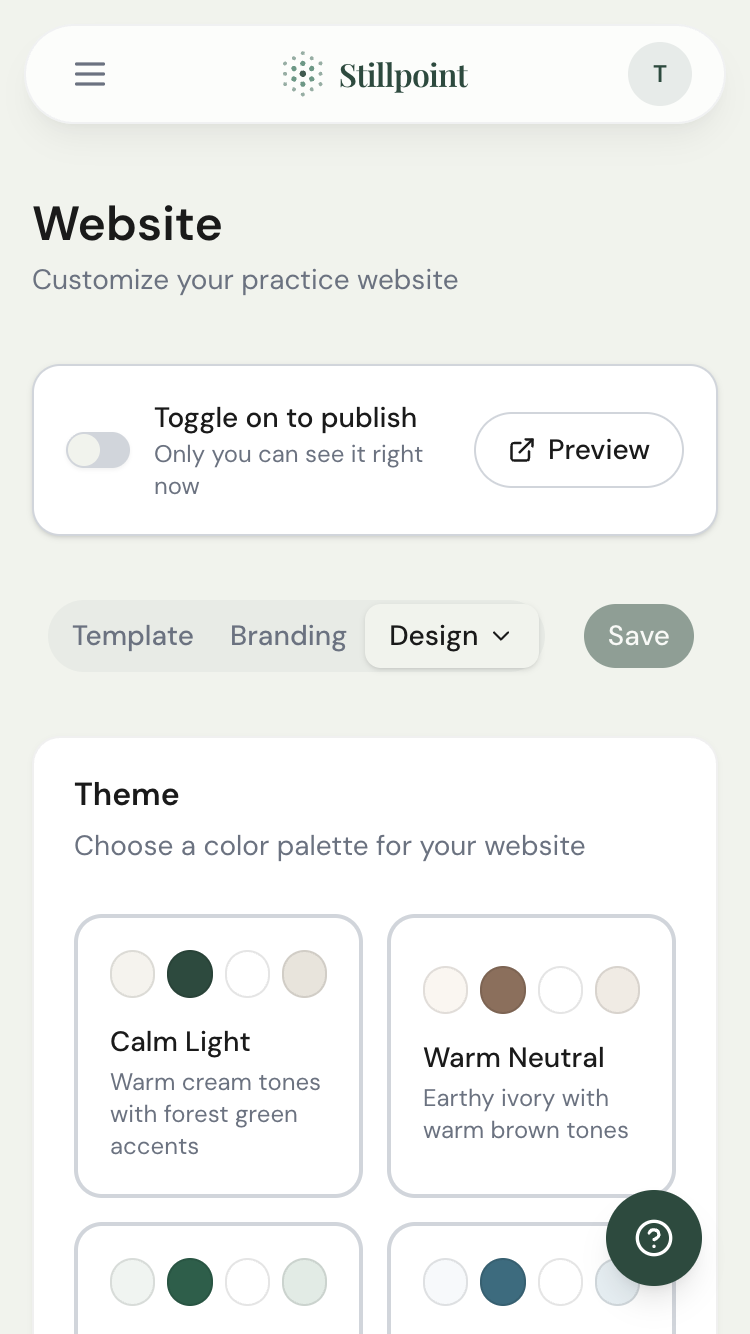Click the white swatch in Warm Neutral palette
Viewport: 750px width, 1334px height.
click(561, 990)
